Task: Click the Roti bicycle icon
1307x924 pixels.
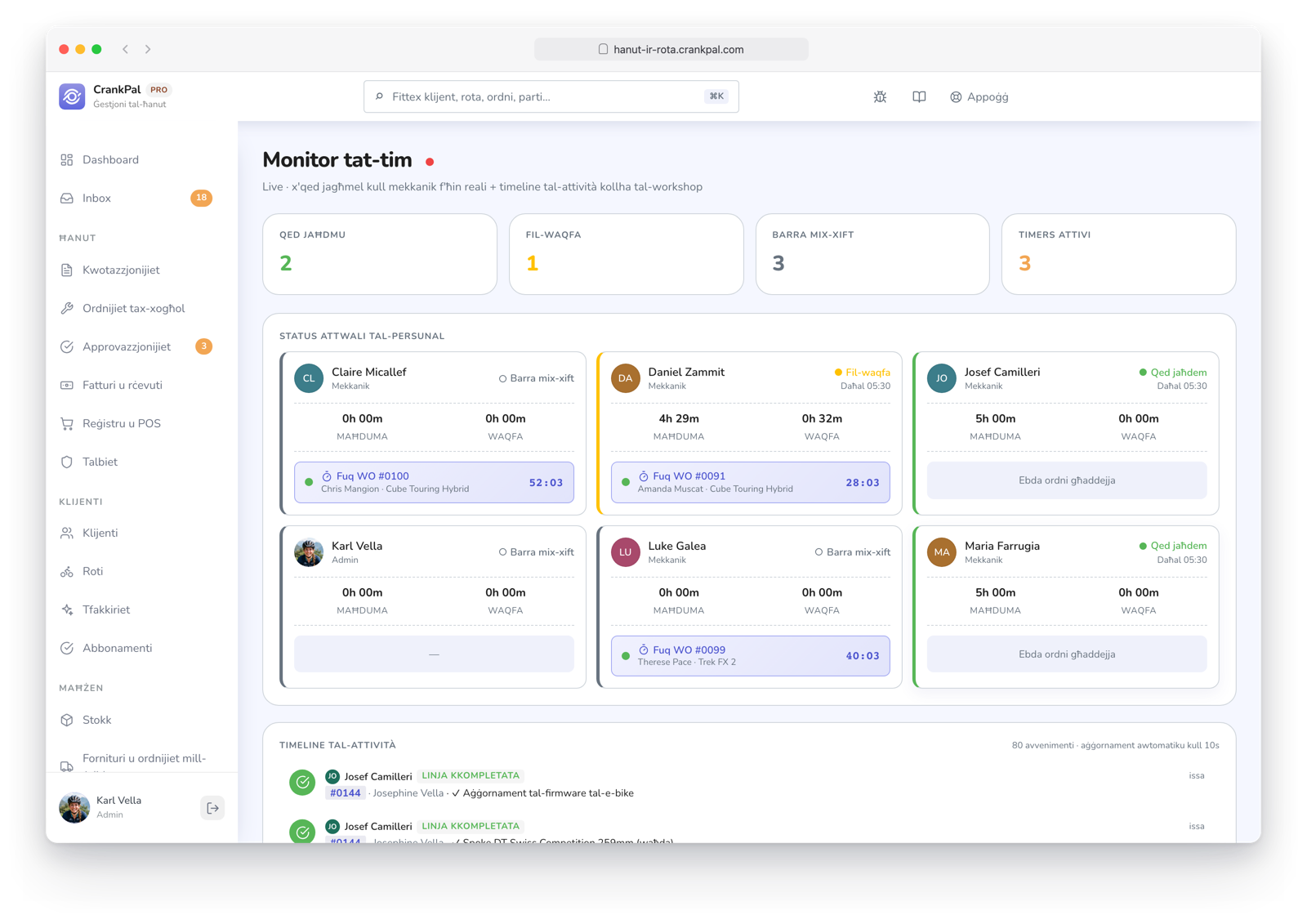Action: [67, 571]
